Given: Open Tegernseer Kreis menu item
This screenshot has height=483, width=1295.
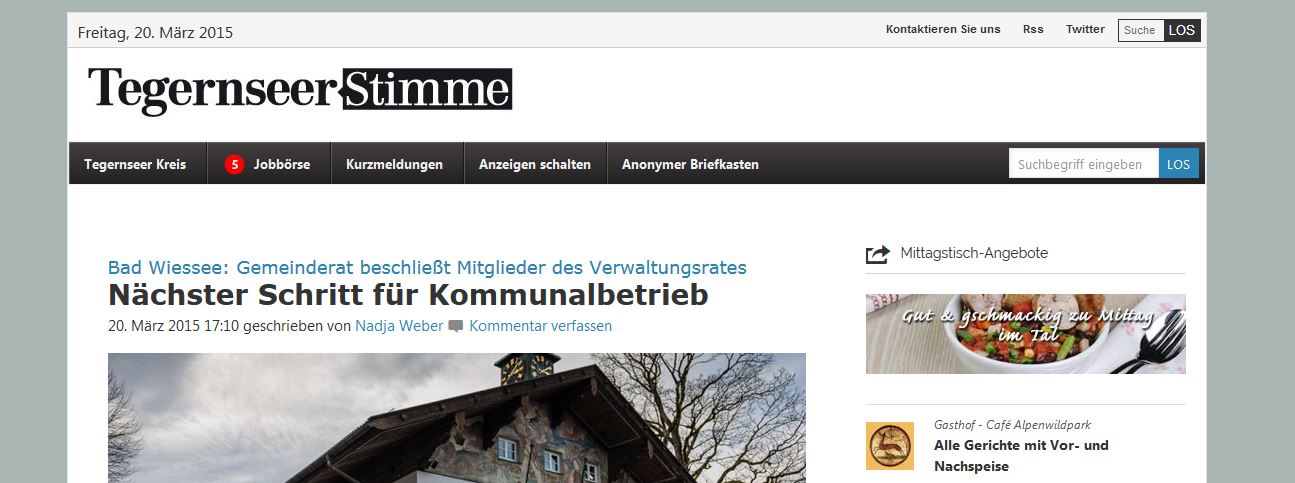Looking at the screenshot, I should (x=135, y=164).
